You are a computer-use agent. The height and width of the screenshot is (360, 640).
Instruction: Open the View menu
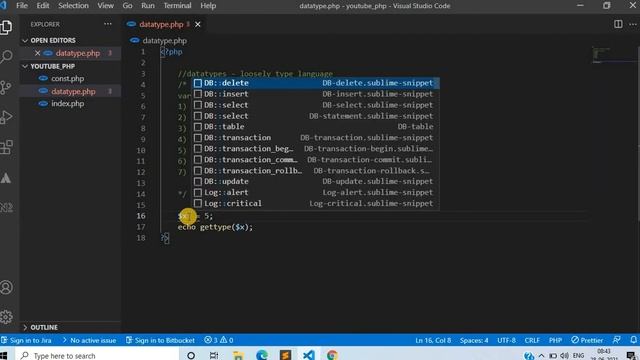(105, 6)
